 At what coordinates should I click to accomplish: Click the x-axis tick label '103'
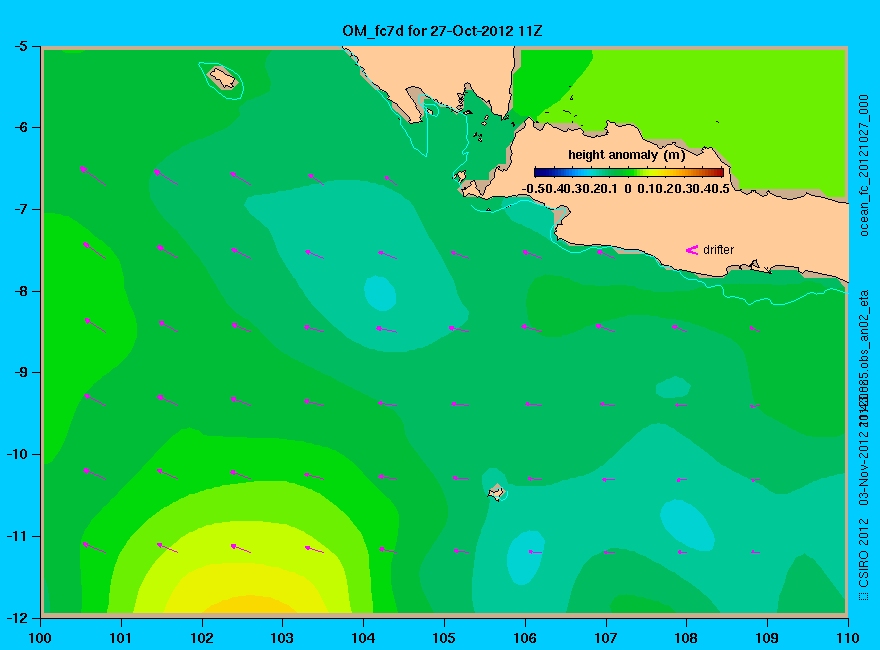click(x=282, y=638)
